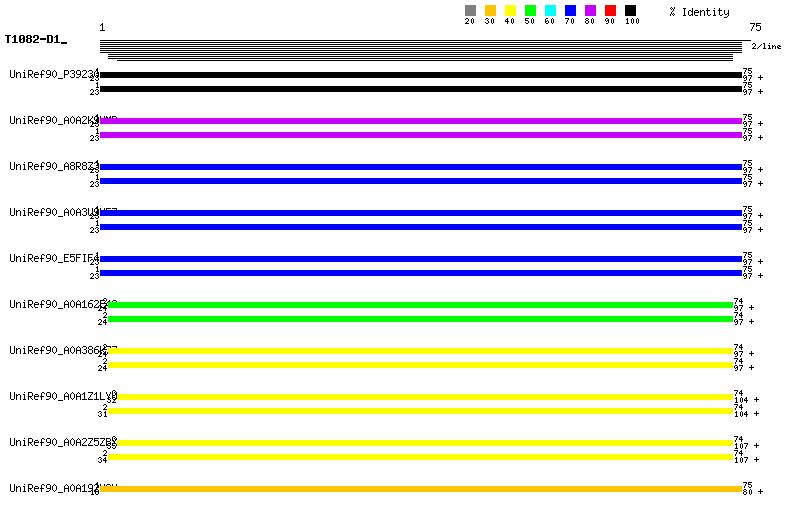Select the upper green alignment bar
The width and height of the screenshot is (800, 506).
coord(420,305)
